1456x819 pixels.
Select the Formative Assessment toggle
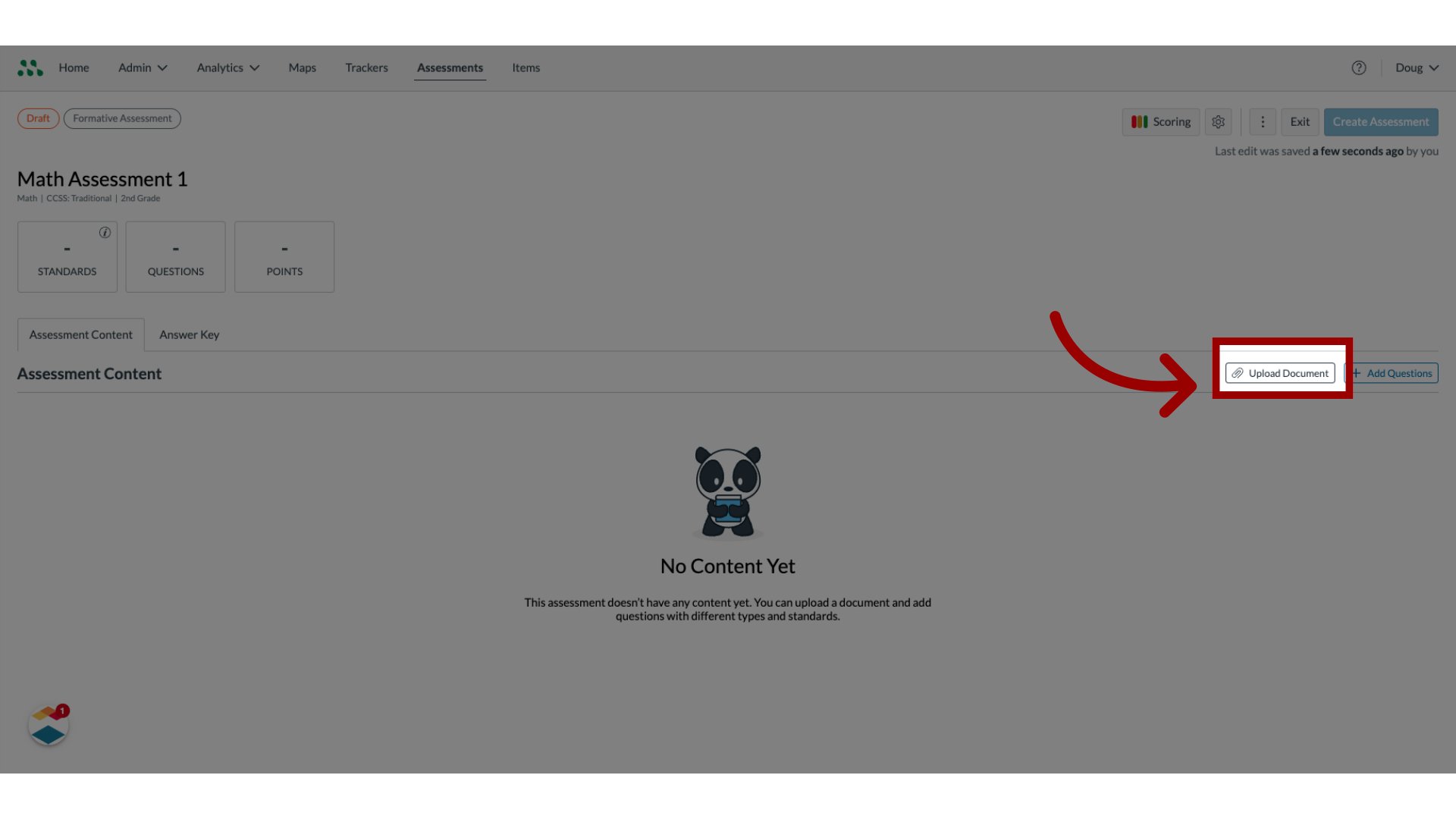point(122,118)
